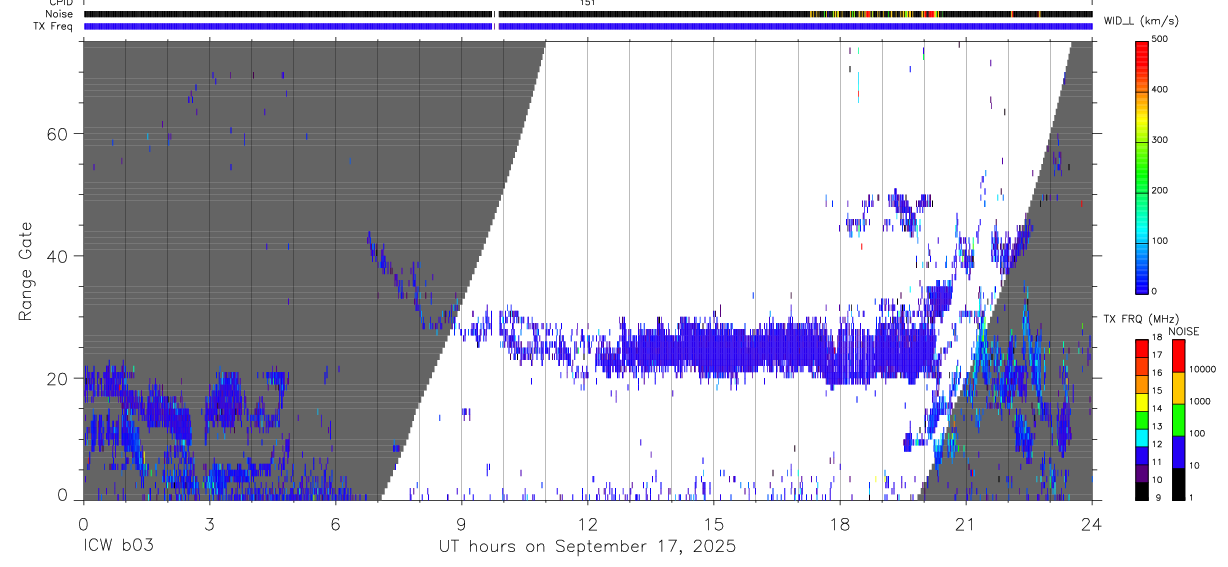The image size is (1228, 567).
Task: Click the '1000' NOISE scale label
Action: pos(1199,402)
